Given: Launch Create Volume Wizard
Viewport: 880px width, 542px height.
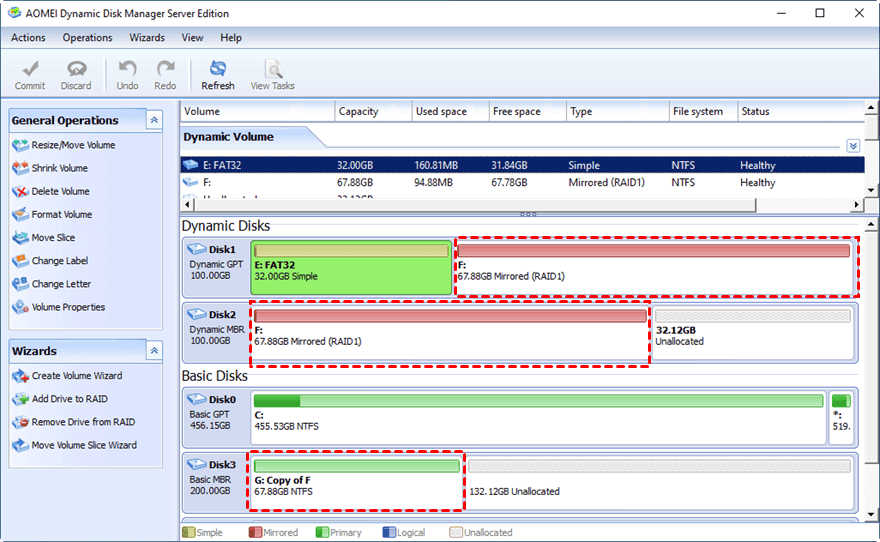Looking at the screenshot, I should 76,375.
